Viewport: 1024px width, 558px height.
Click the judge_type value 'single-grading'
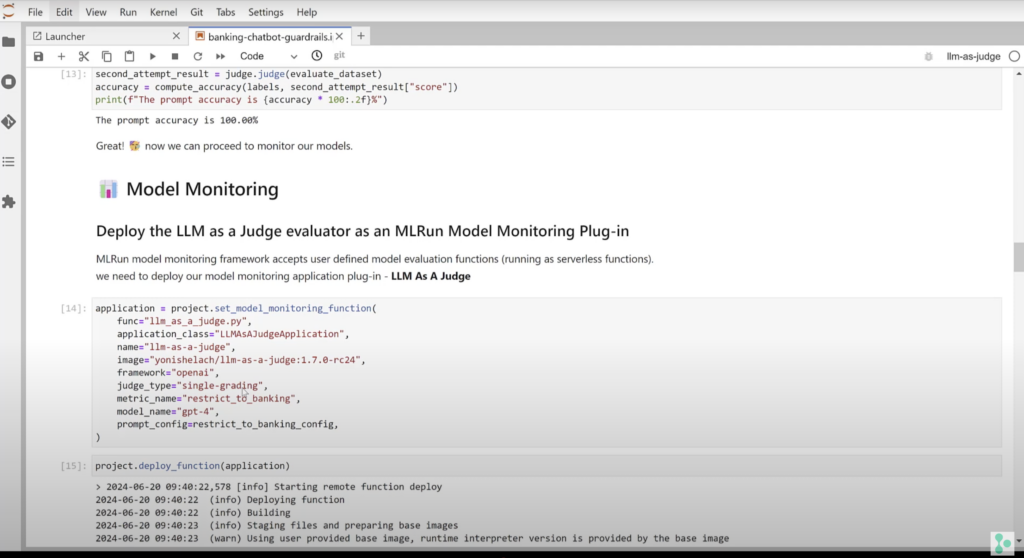click(219, 386)
